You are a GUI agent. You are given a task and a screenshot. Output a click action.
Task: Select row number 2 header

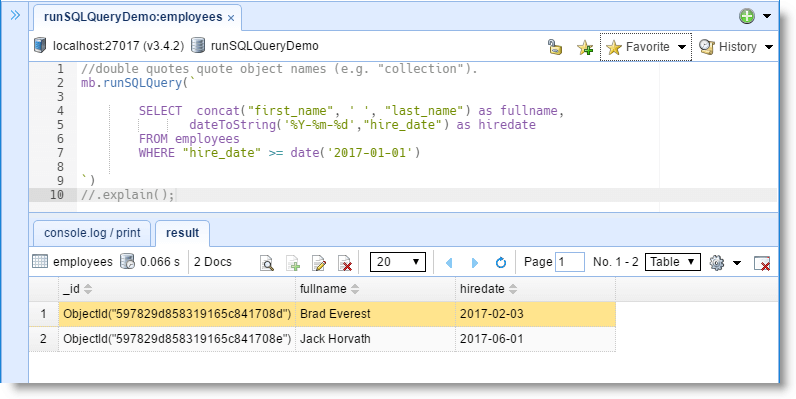(x=44, y=339)
